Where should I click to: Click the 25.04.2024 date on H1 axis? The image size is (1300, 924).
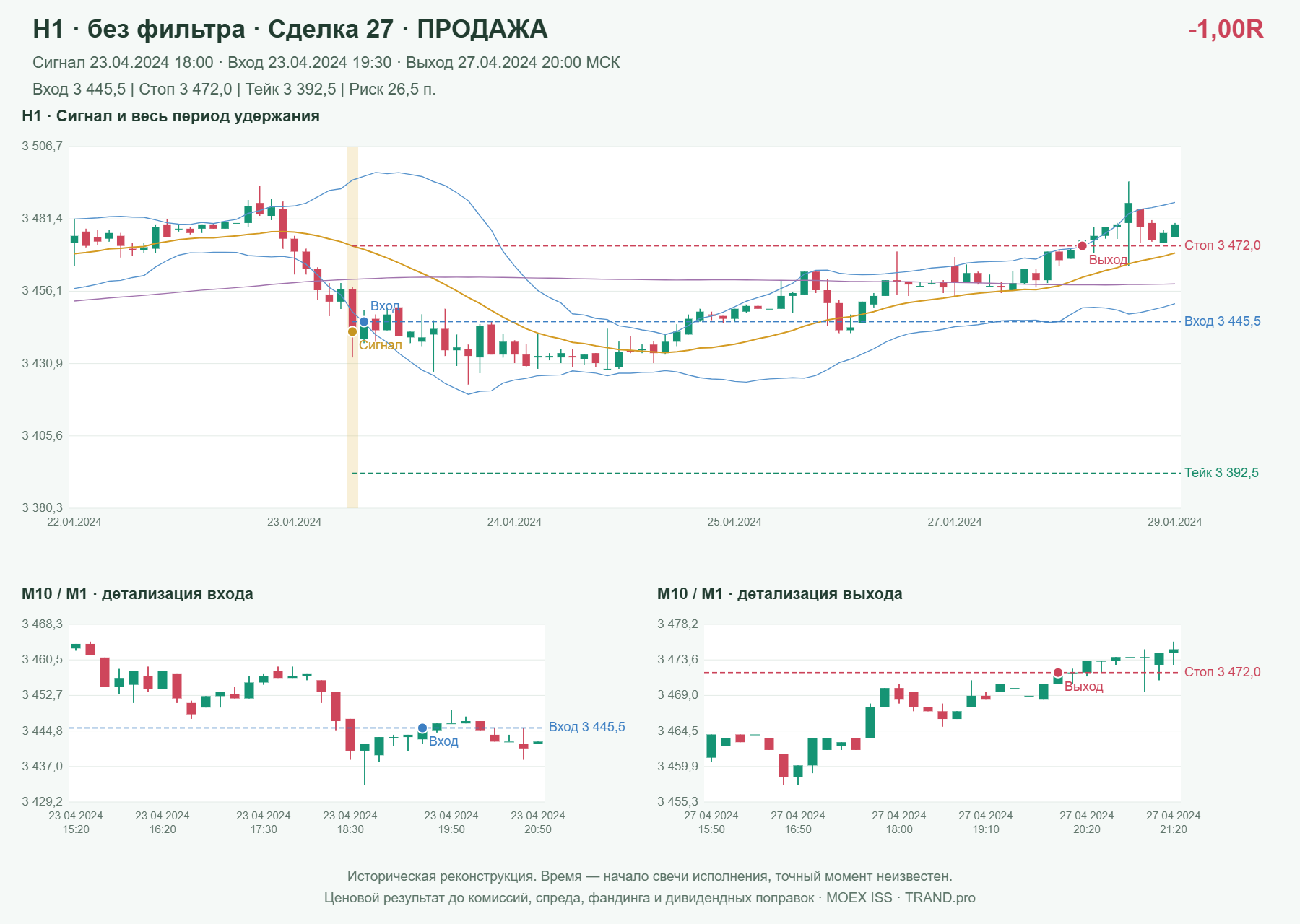(x=734, y=522)
